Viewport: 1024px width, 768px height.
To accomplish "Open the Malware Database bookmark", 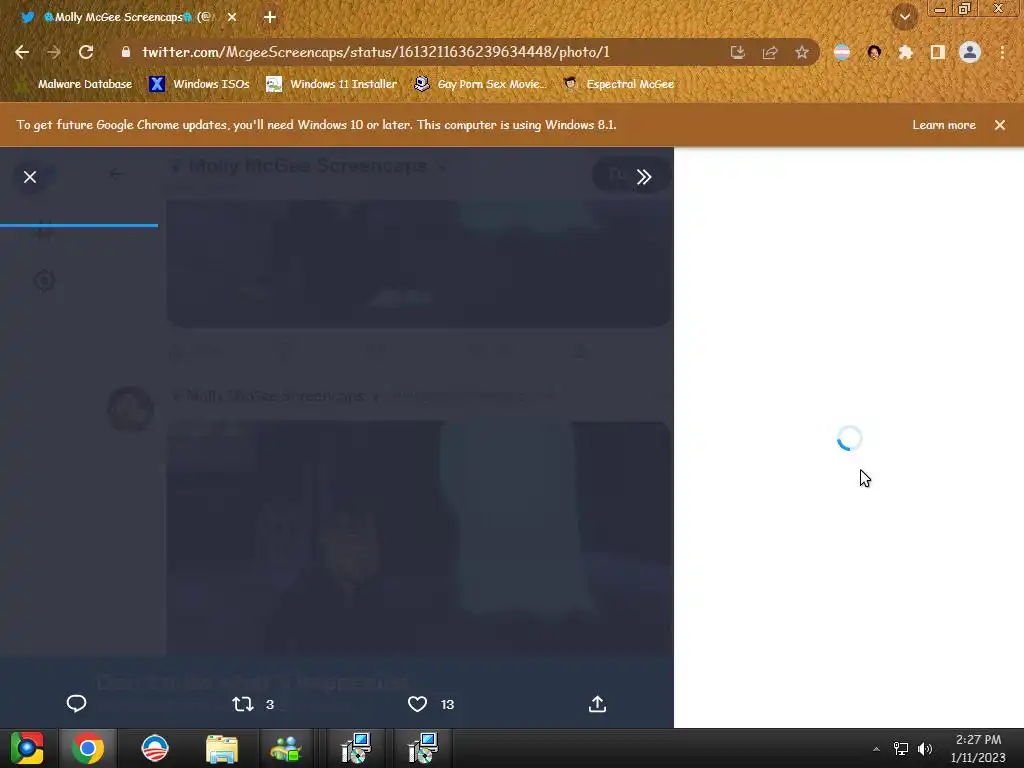I will click(76, 84).
